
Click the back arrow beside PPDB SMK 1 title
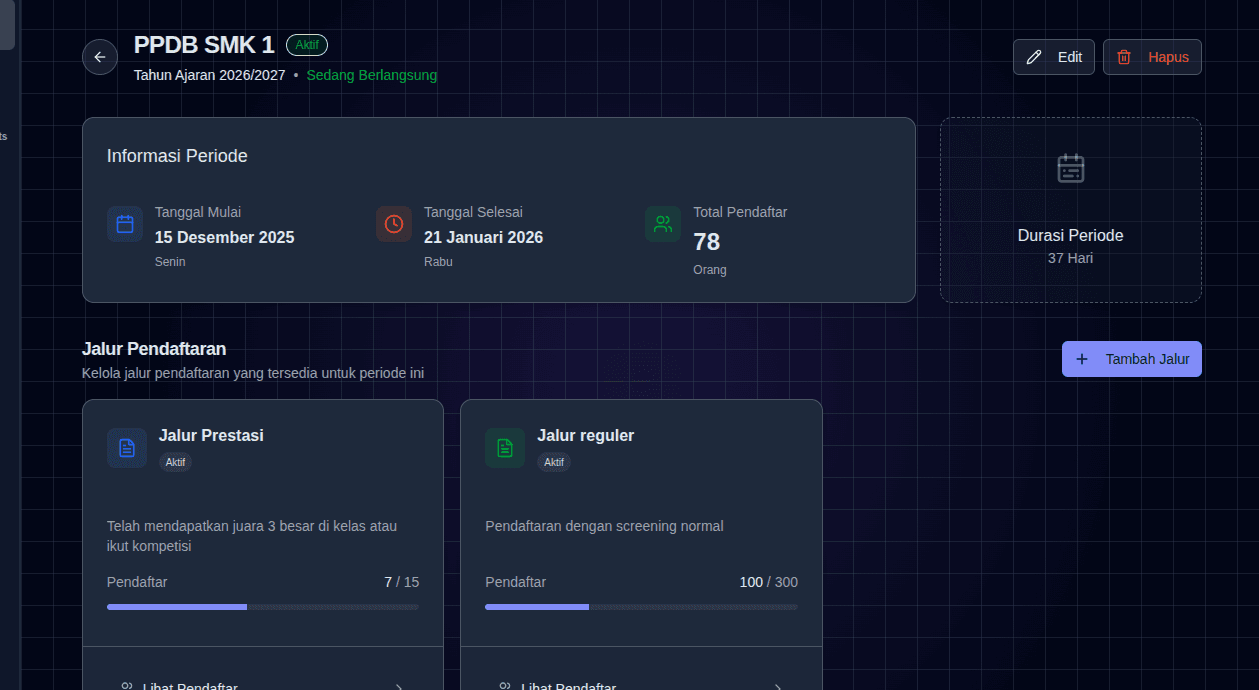click(100, 57)
